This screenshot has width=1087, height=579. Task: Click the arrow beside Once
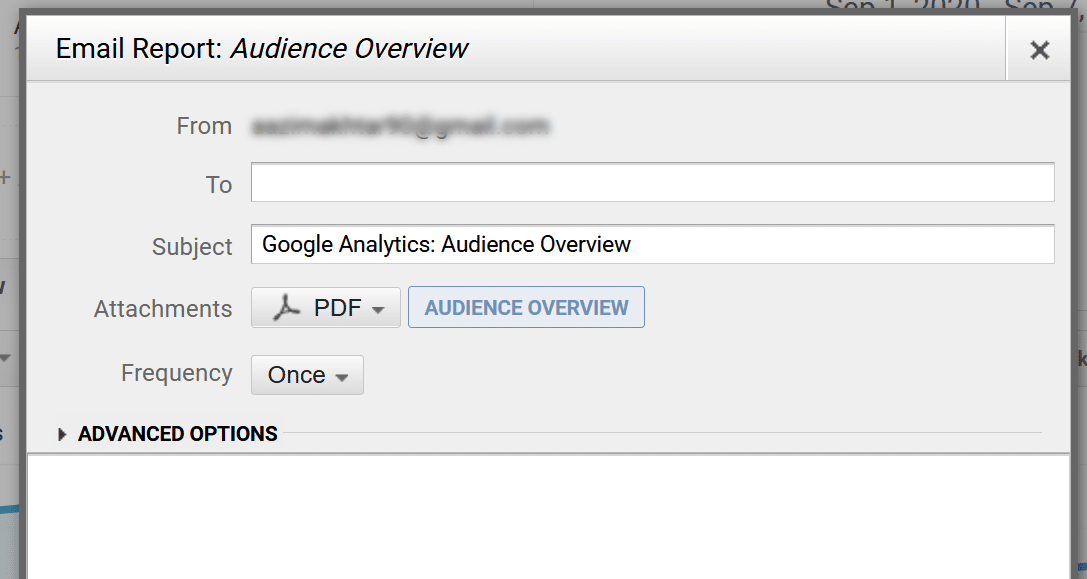[342, 378]
